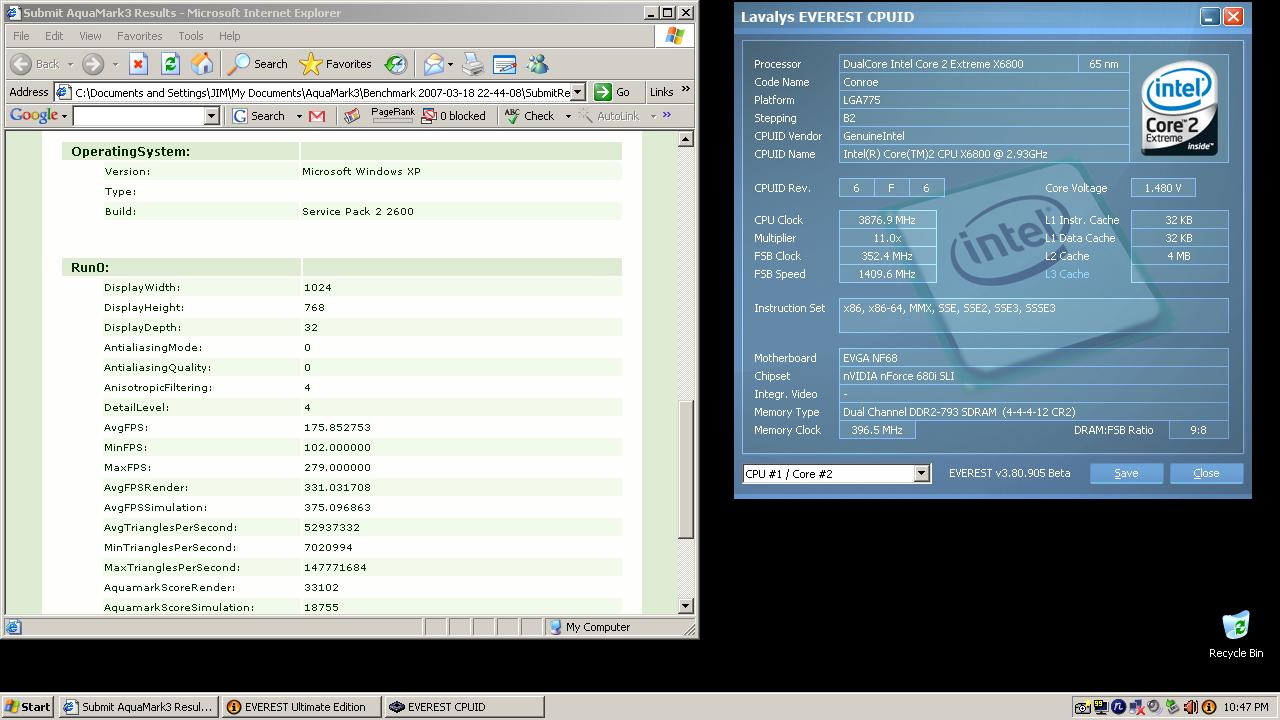Click the camera capture tray icon
The width and height of the screenshot is (1280, 720).
point(1081,707)
